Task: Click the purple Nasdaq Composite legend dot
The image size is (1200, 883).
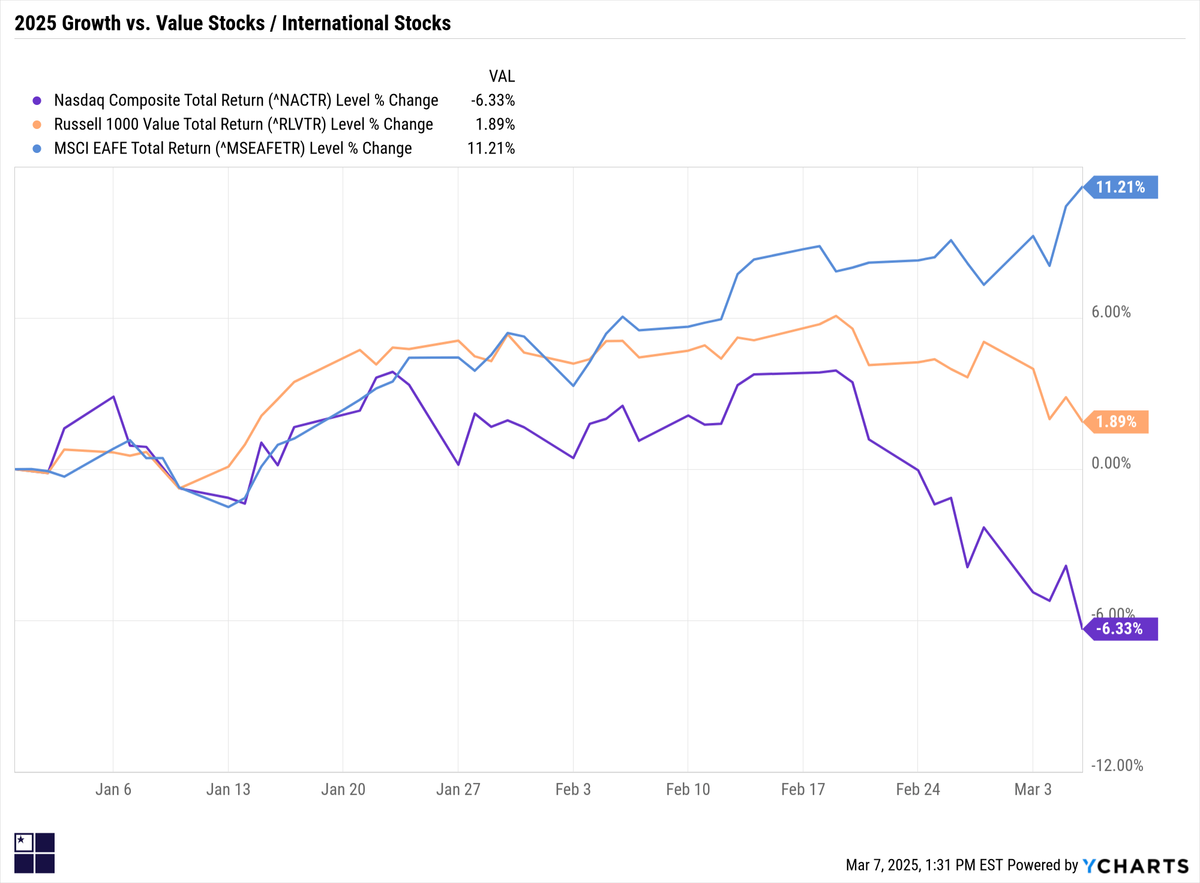Action: coord(38,101)
